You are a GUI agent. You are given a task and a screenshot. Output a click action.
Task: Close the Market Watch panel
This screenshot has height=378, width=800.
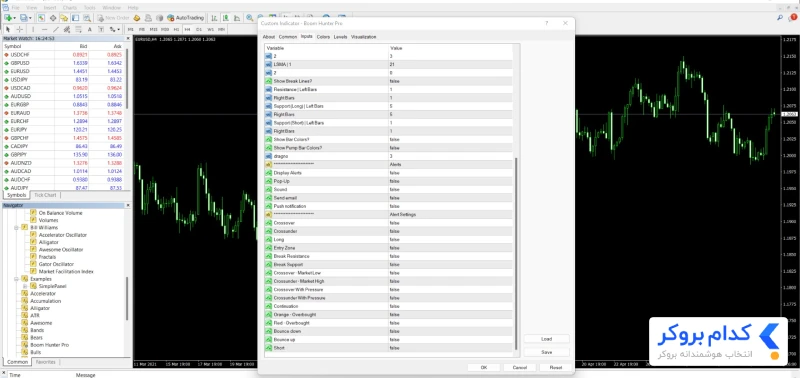click(128, 39)
